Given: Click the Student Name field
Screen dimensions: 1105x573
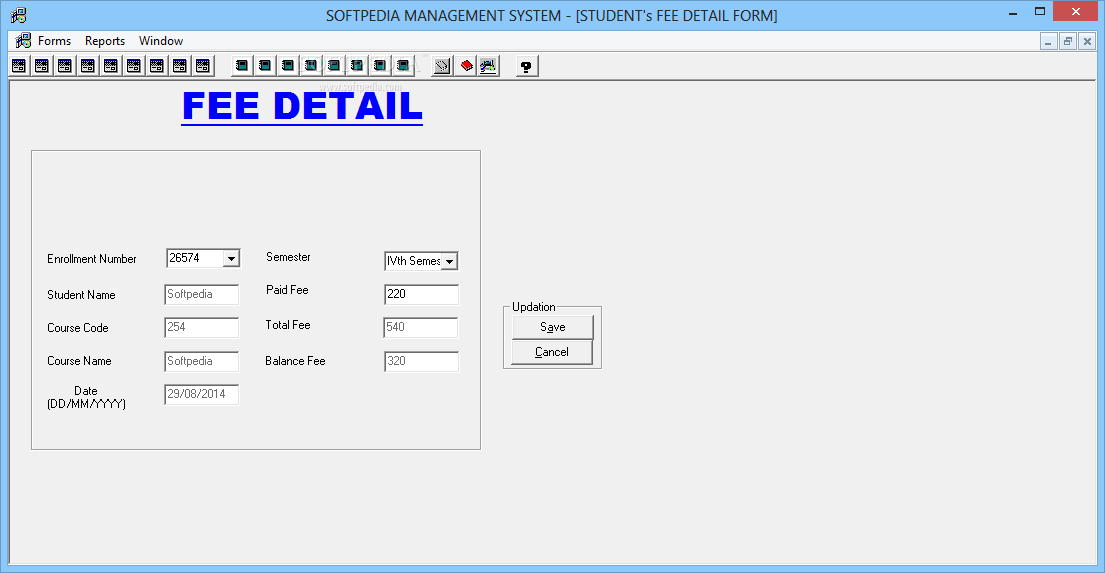Looking at the screenshot, I should 202,295.
